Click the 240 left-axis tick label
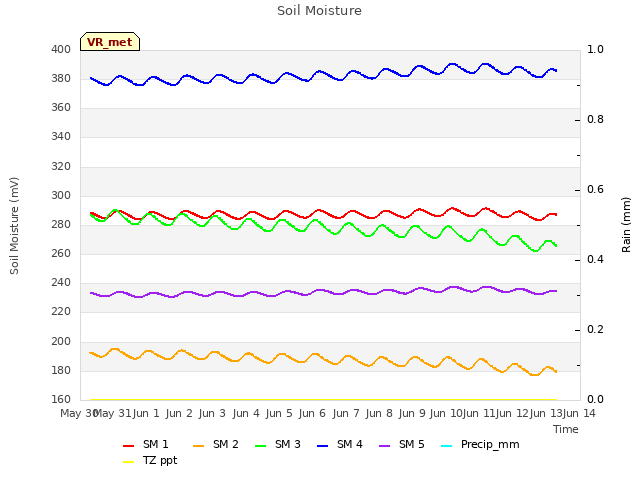This screenshot has width=640, height=480. [61, 282]
